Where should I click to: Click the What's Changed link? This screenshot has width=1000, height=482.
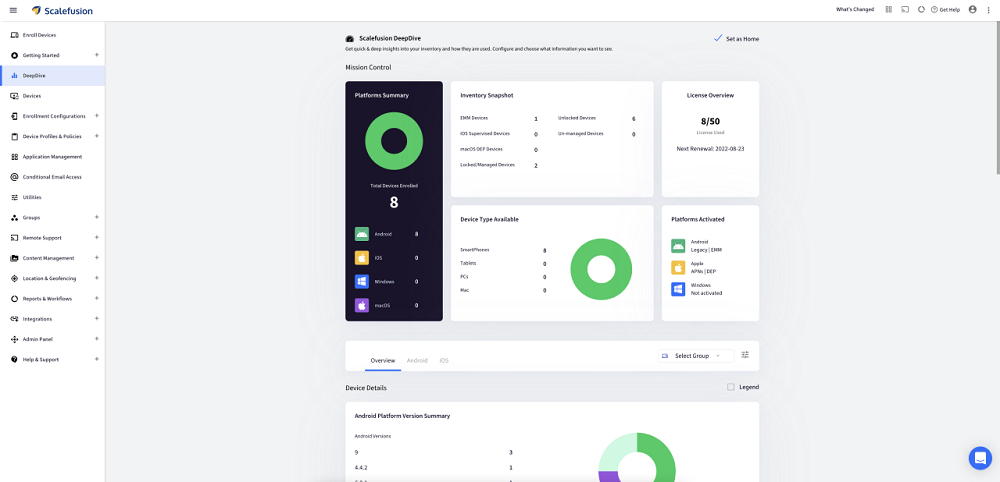[855, 10]
